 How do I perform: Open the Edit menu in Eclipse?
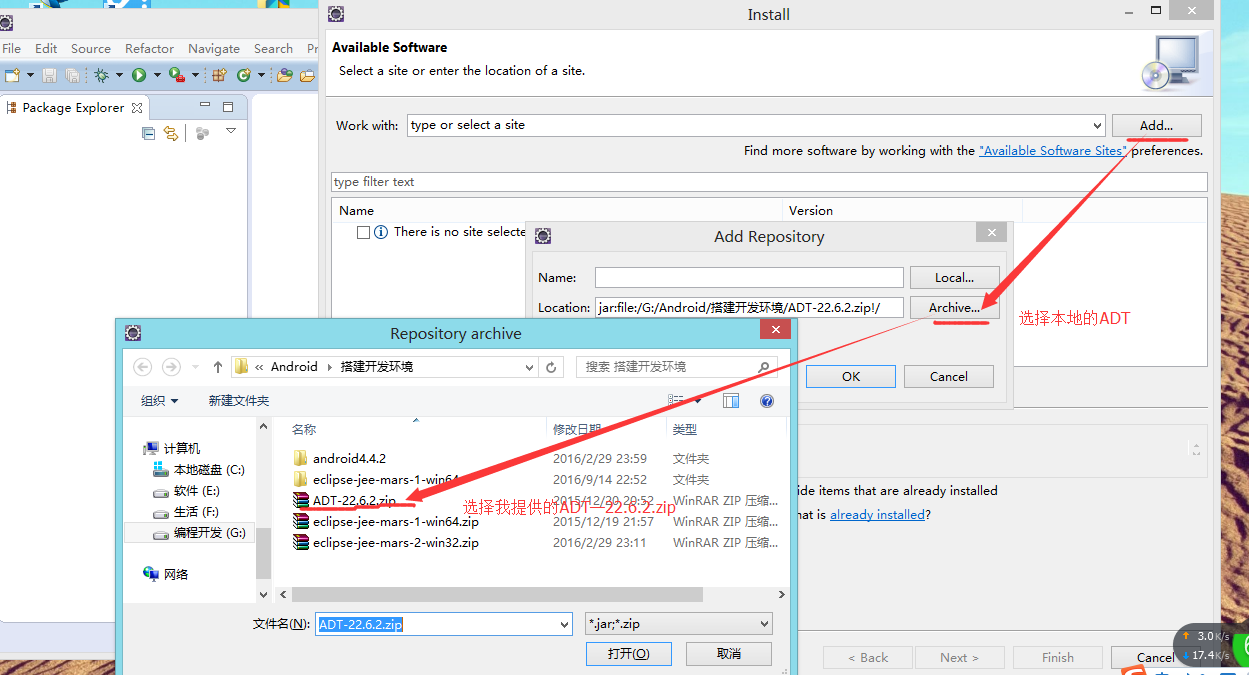coord(46,48)
